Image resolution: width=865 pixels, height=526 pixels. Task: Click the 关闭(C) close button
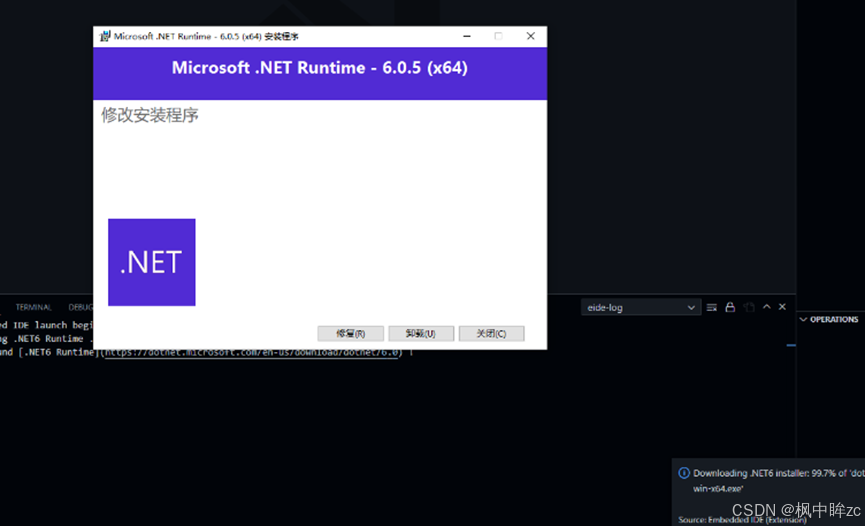491,333
